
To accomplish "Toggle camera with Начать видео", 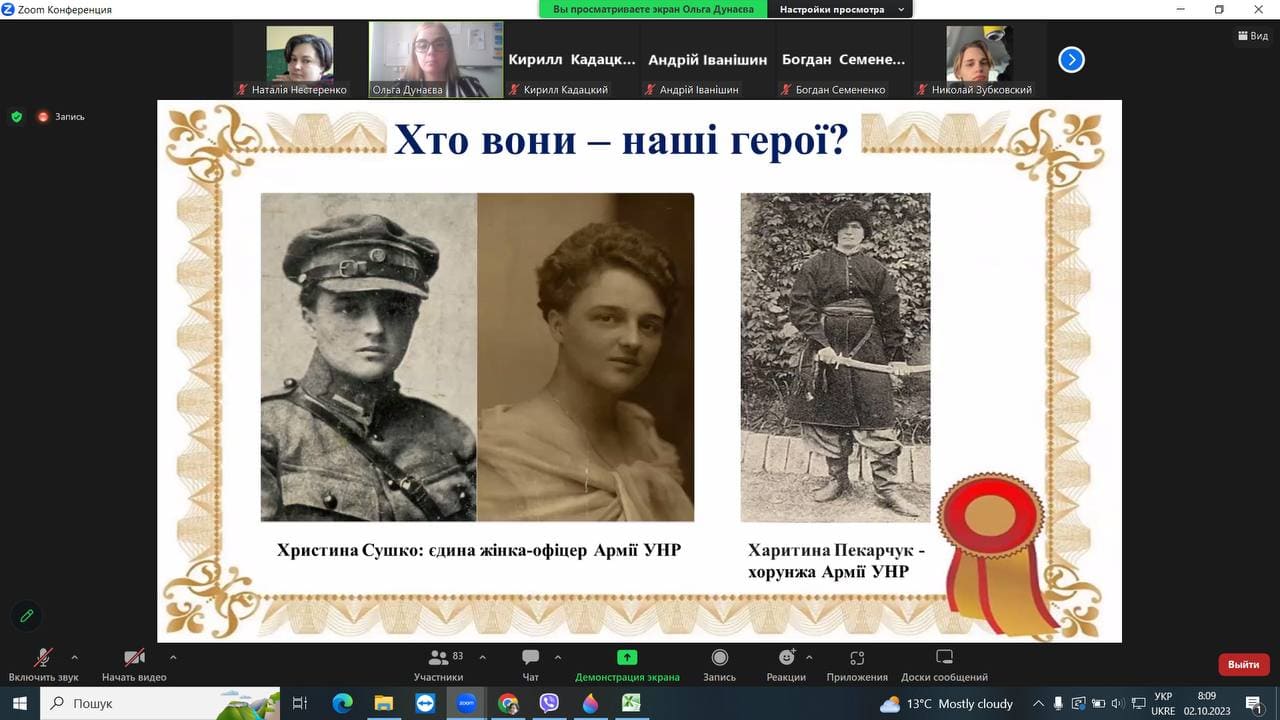I will click(134, 664).
